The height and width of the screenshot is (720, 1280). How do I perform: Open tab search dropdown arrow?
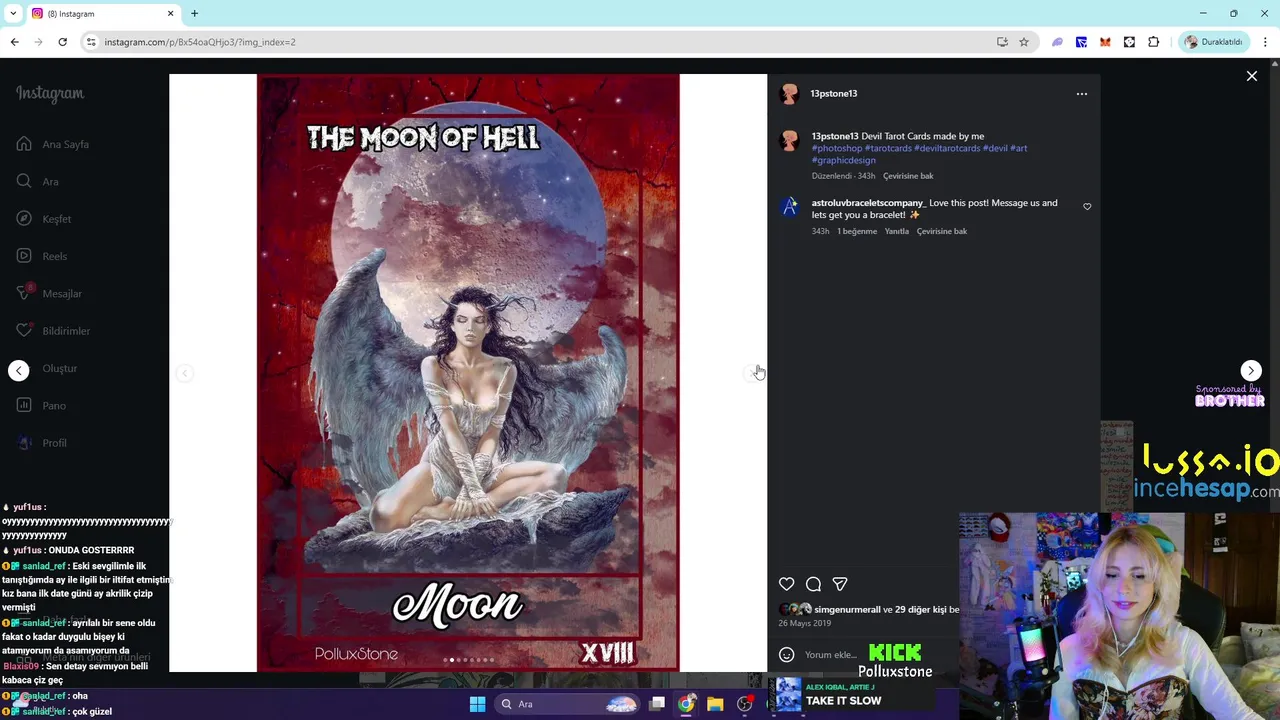click(x=13, y=13)
